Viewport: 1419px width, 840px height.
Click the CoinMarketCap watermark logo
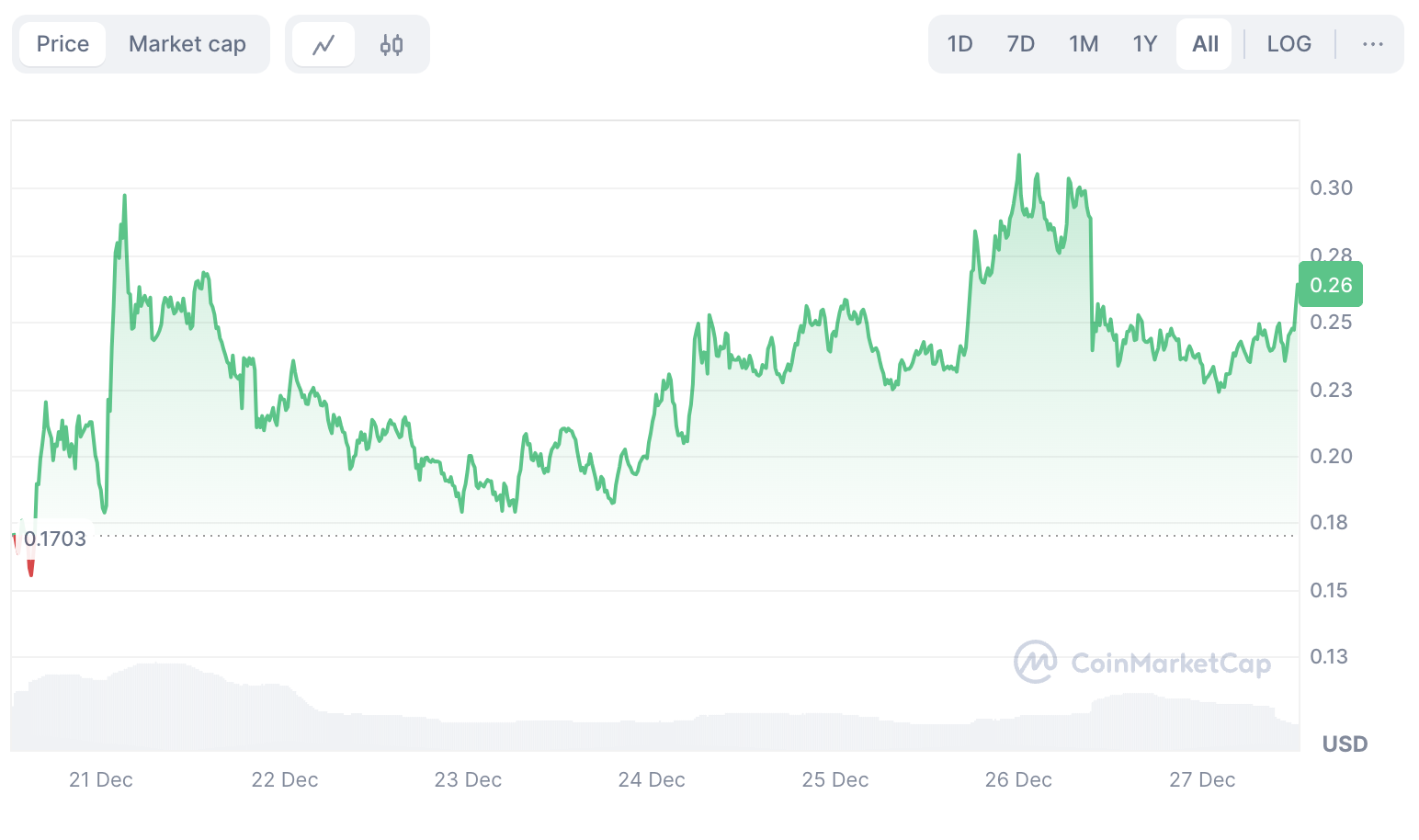point(1142,663)
